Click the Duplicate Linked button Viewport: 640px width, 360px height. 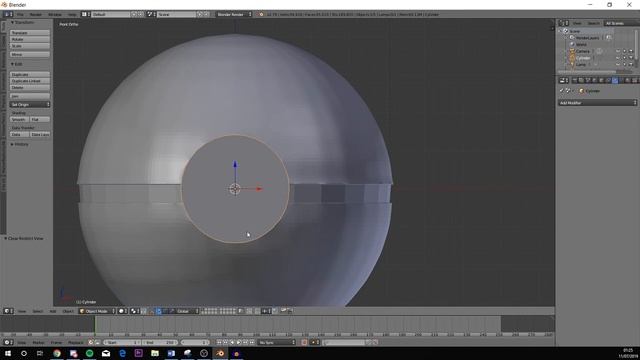pyautogui.click(x=30, y=81)
